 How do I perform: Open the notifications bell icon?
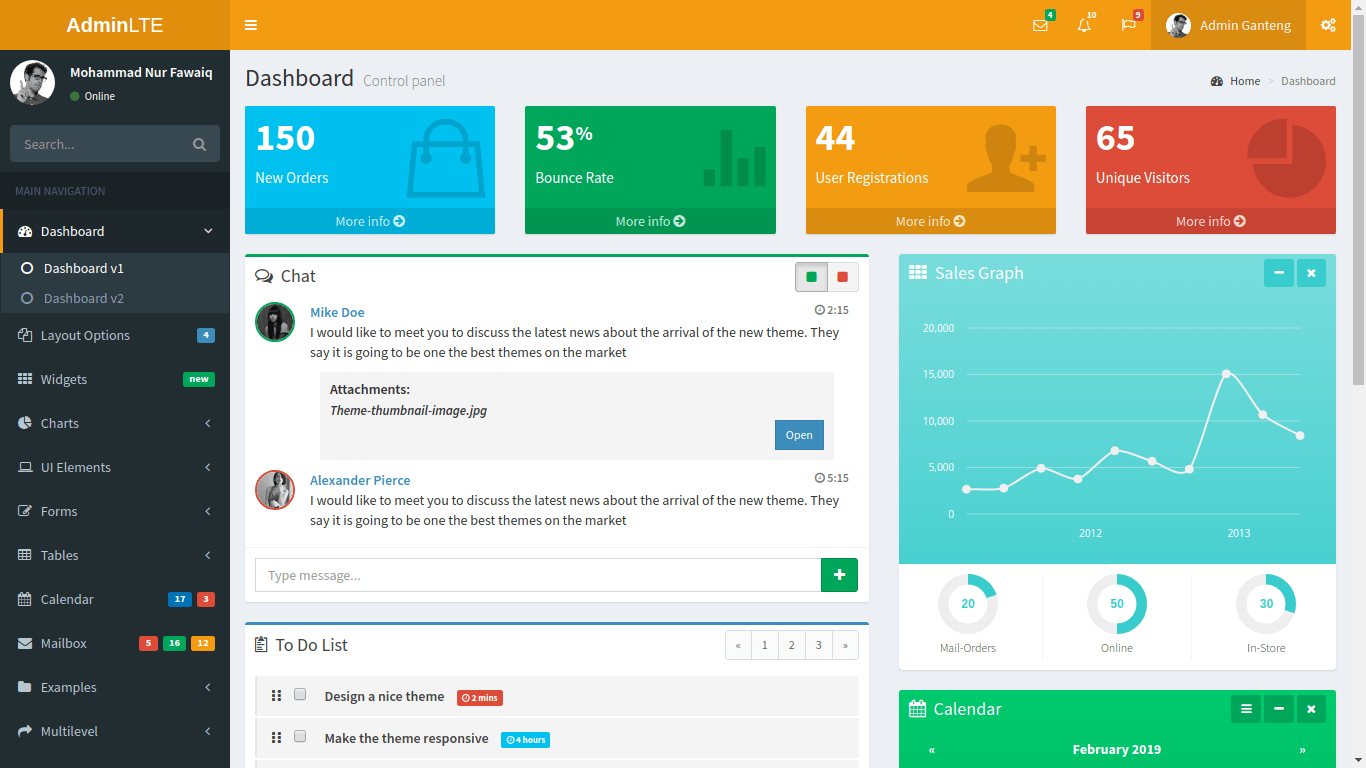[1084, 25]
